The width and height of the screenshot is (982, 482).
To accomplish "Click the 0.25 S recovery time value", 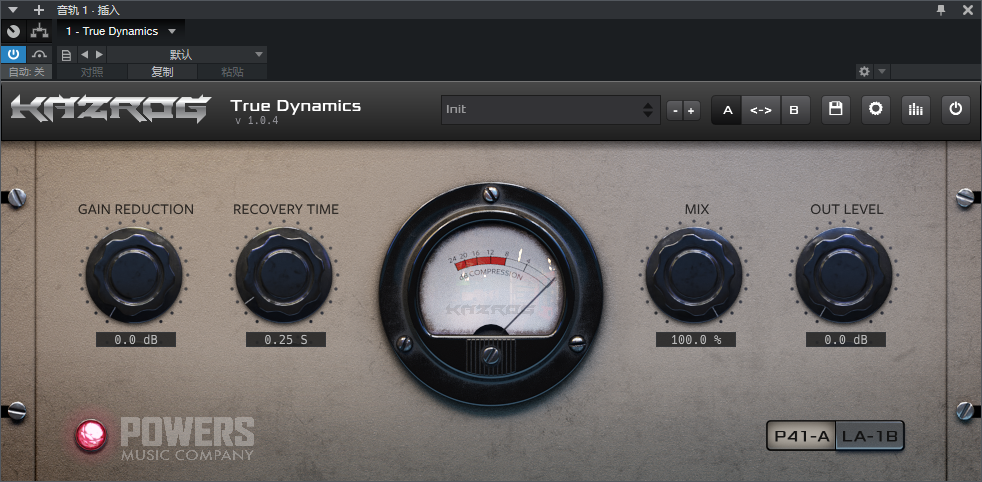I will (x=286, y=339).
